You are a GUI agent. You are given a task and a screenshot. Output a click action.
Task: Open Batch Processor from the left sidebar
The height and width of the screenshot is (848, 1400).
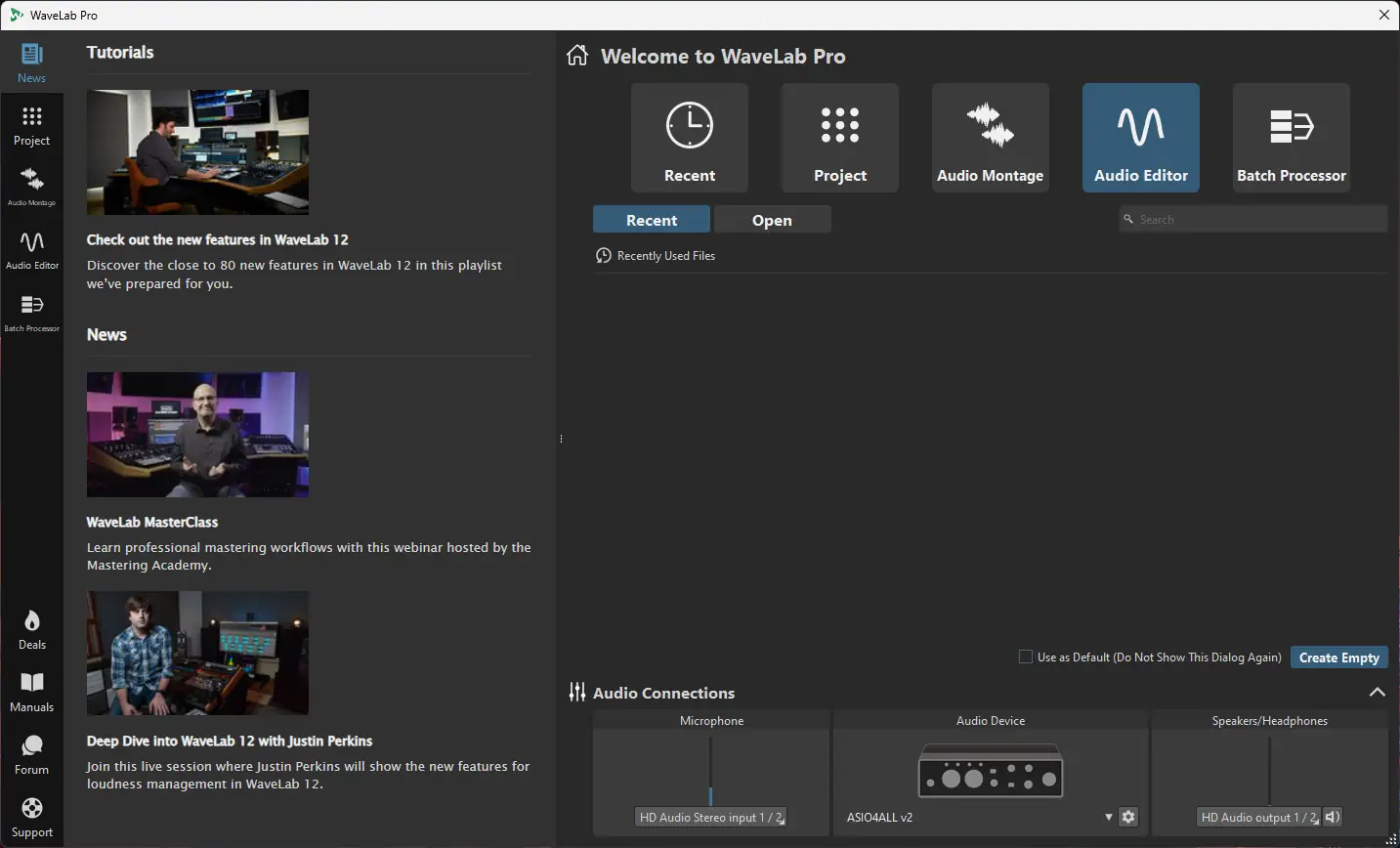point(31,313)
